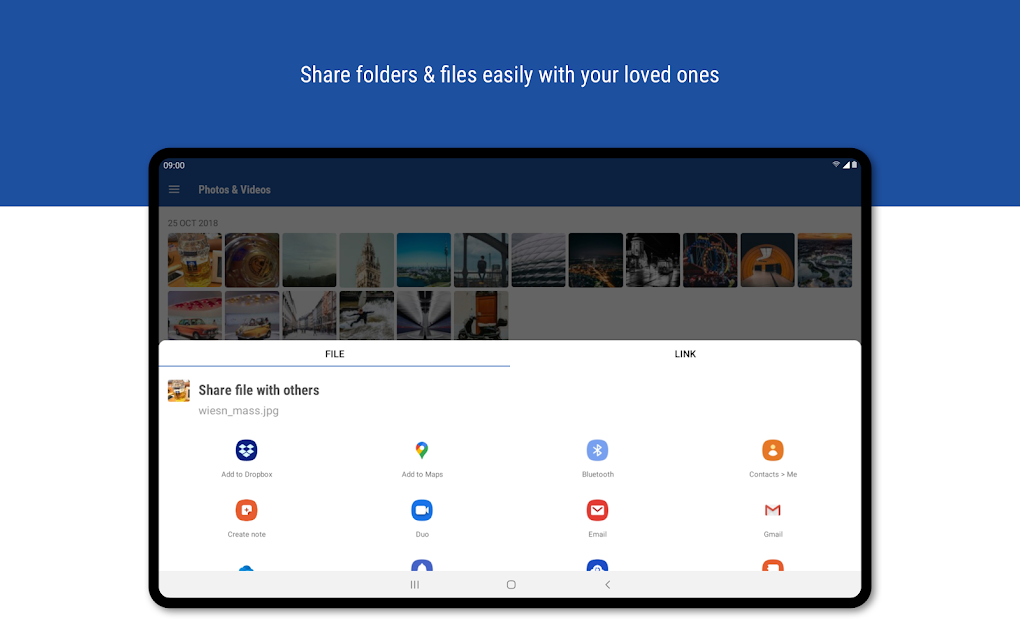Open the recent apps navigation button

tap(415, 584)
